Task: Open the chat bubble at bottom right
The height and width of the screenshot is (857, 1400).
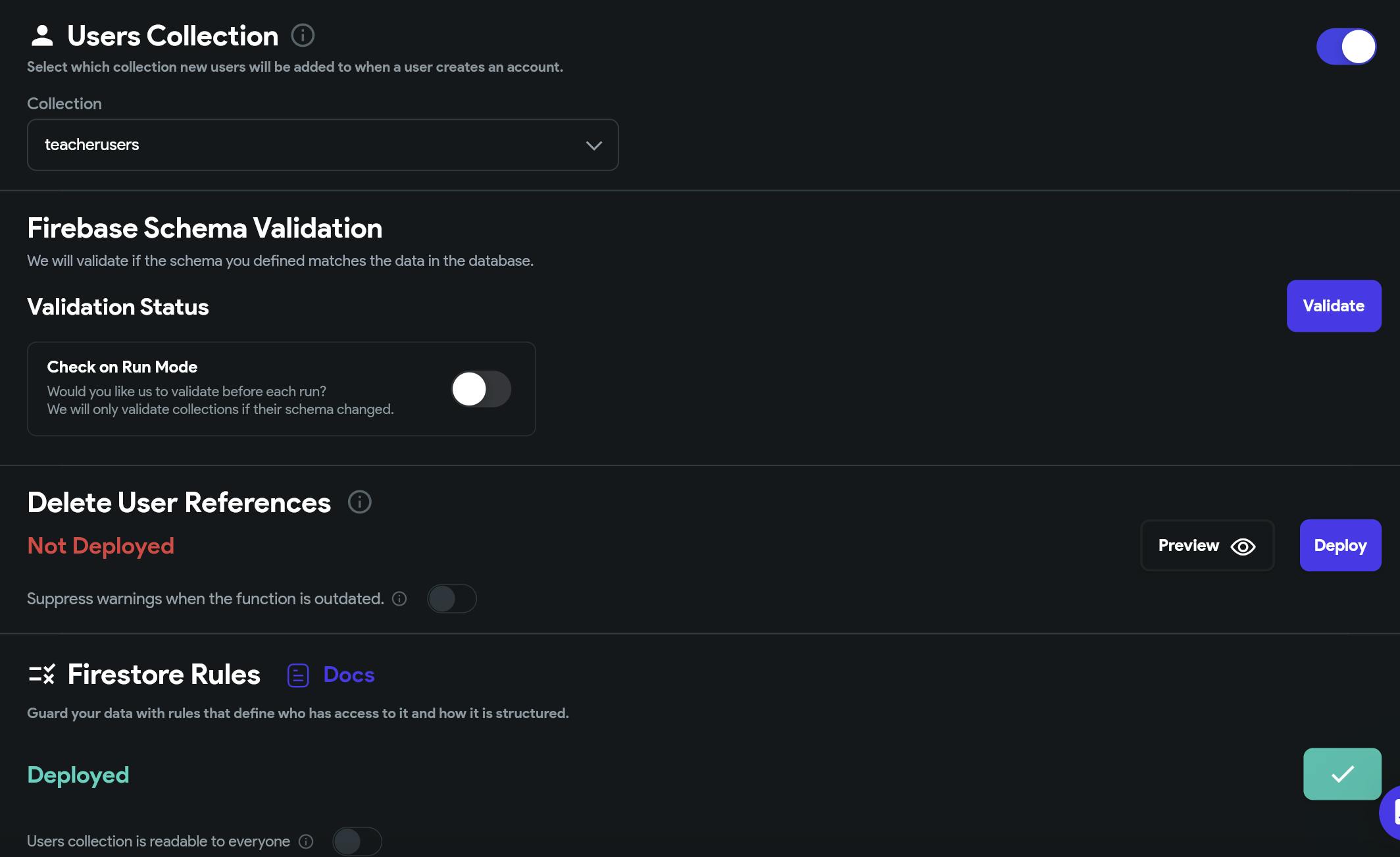Action: [x=1392, y=813]
